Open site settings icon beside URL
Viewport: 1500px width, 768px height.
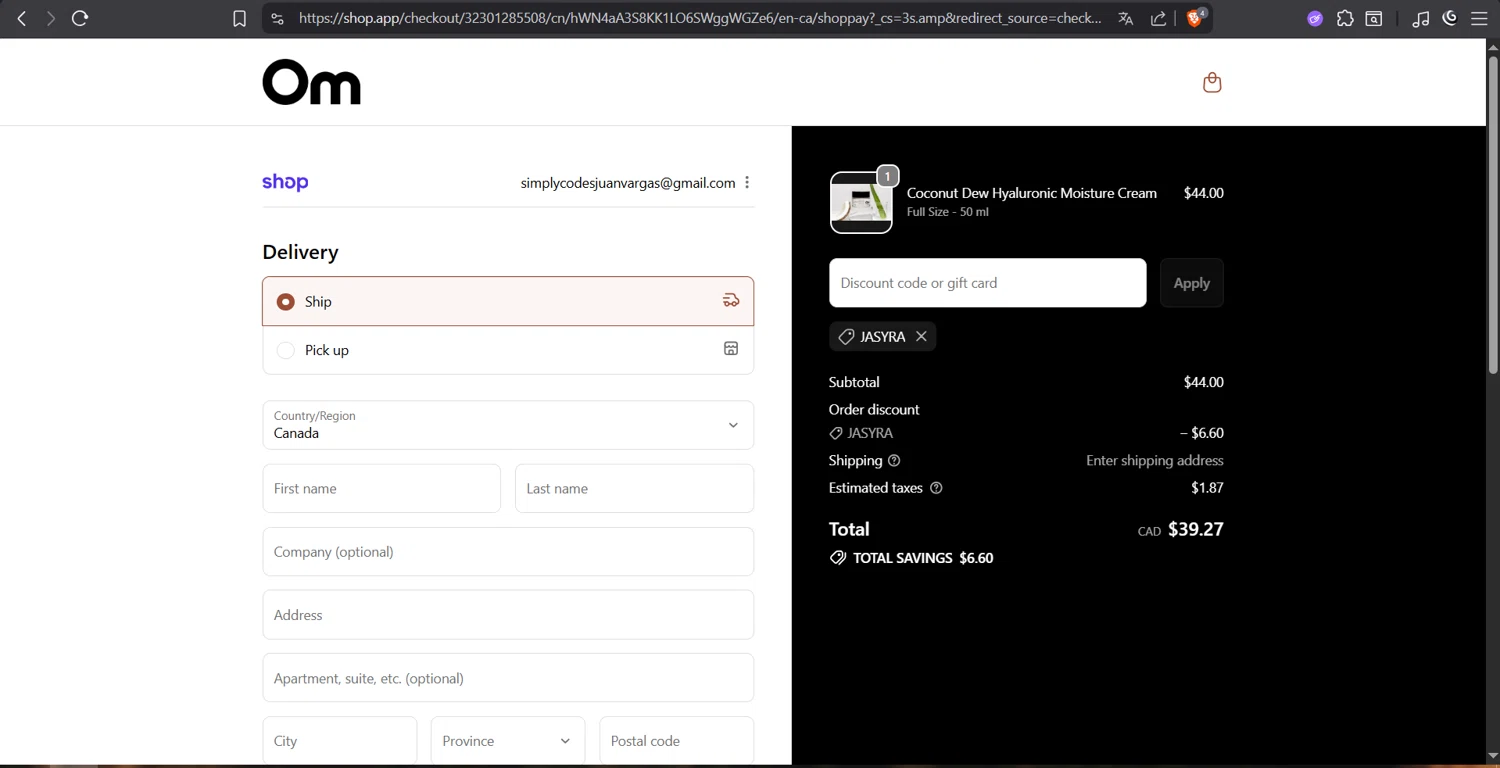pos(278,18)
